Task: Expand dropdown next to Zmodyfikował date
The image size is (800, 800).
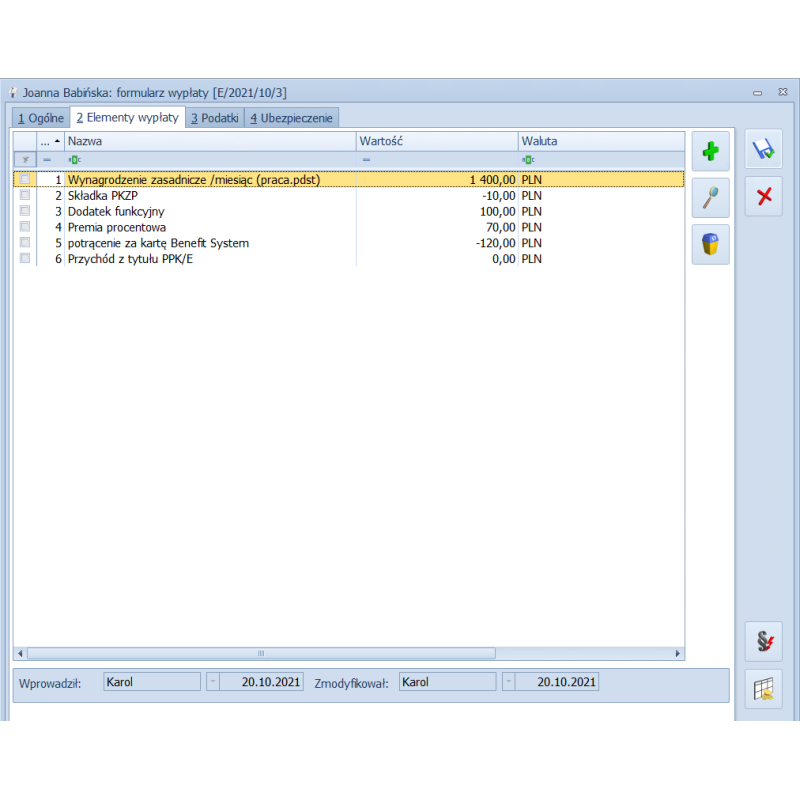Action: [507, 682]
